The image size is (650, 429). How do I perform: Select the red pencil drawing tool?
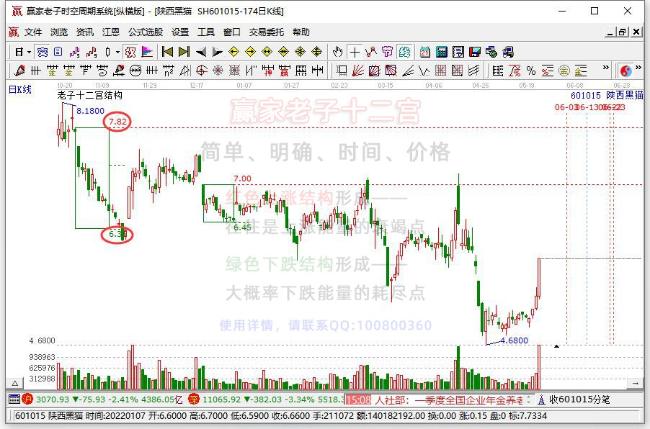[x=19, y=71]
